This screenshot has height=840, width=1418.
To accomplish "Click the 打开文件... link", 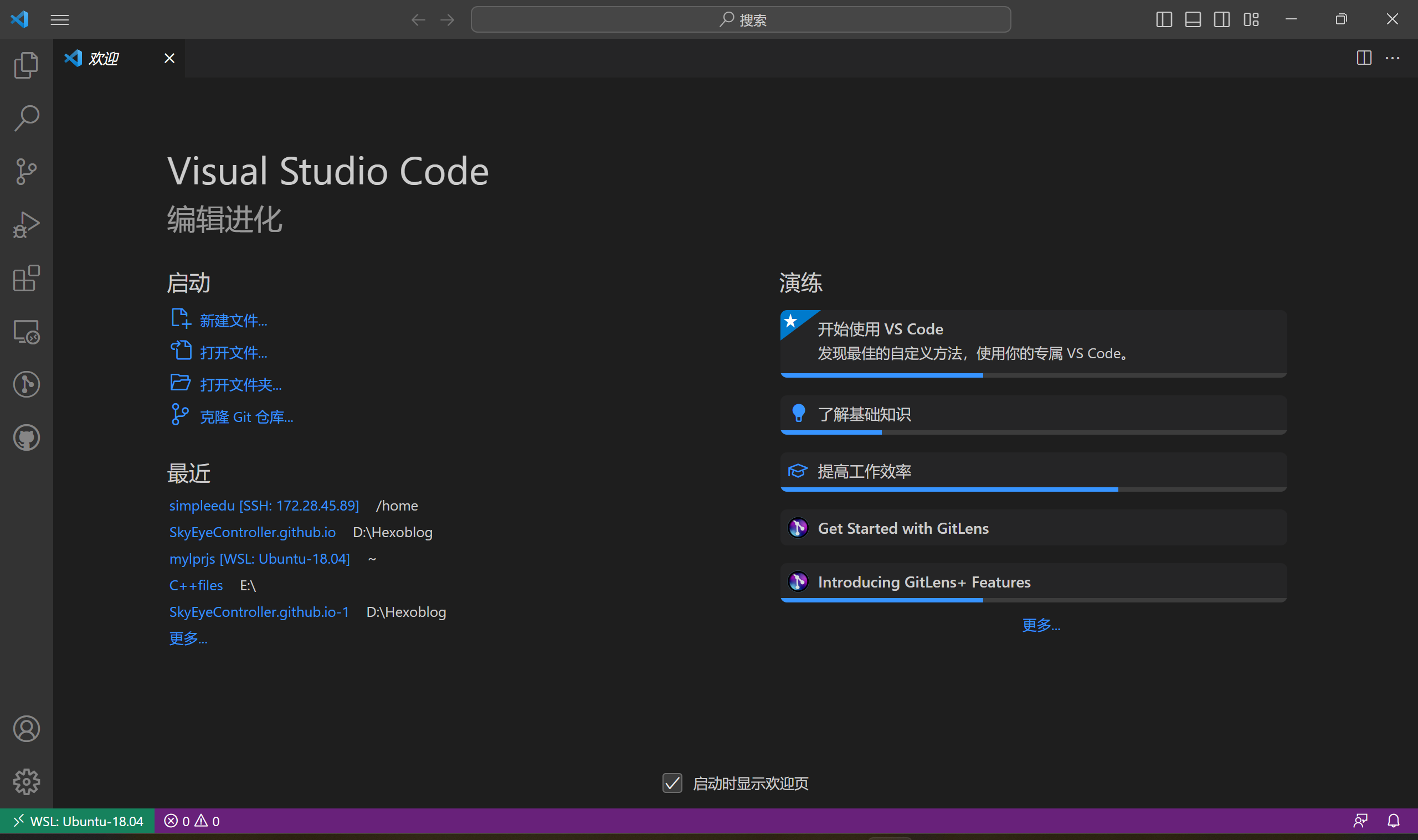I will (x=233, y=353).
